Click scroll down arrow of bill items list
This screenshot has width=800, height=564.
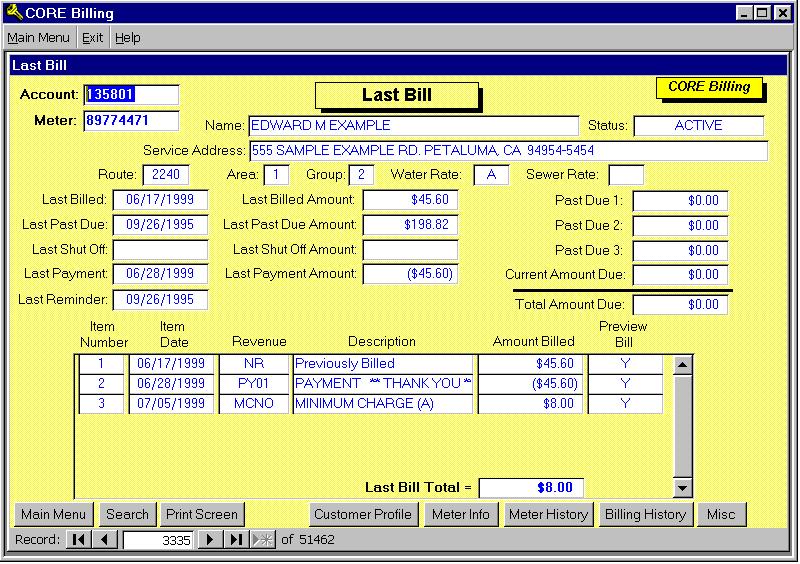pyautogui.click(x=683, y=487)
